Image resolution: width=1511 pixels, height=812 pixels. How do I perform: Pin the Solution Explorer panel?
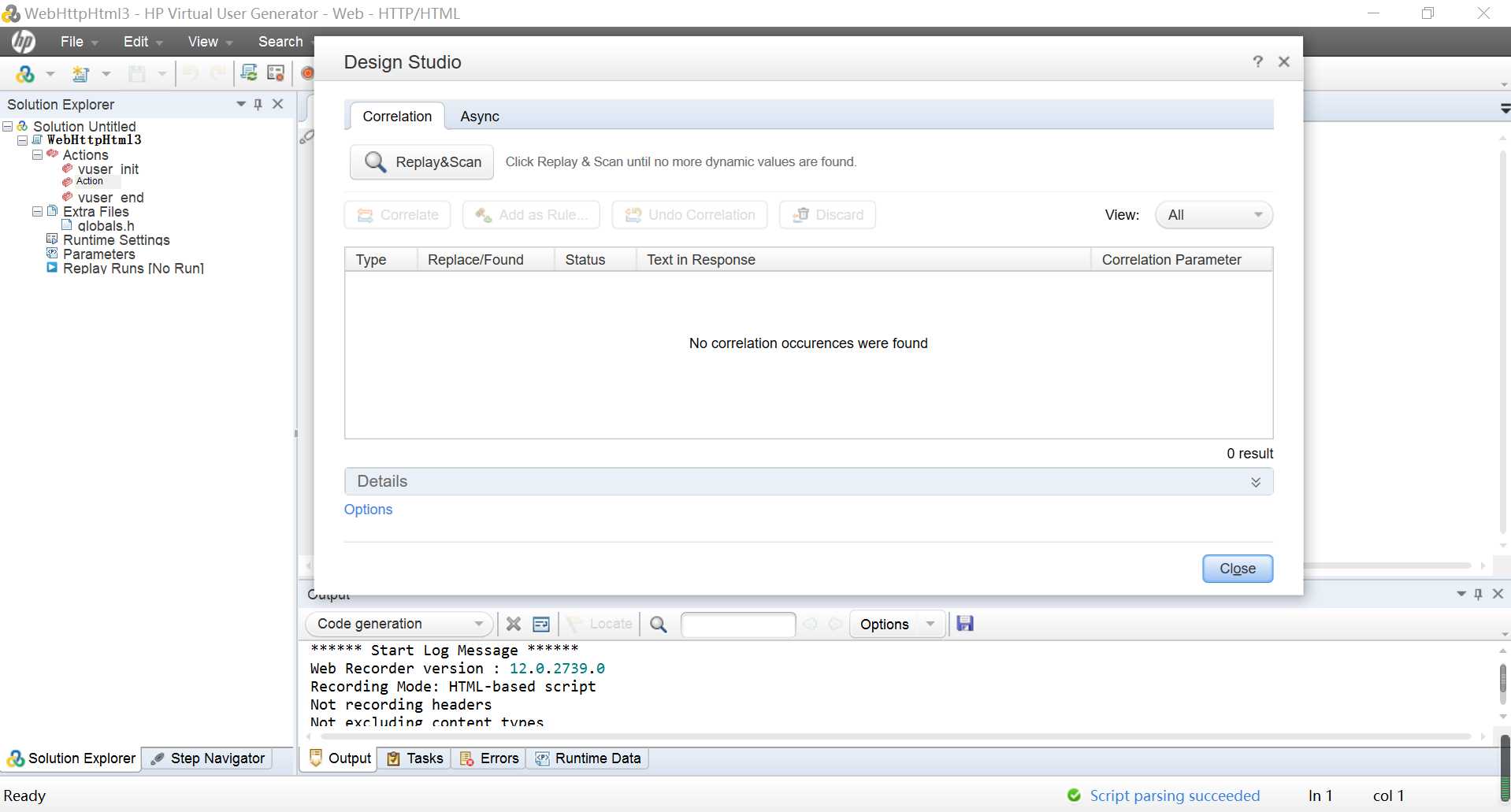coord(258,104)
